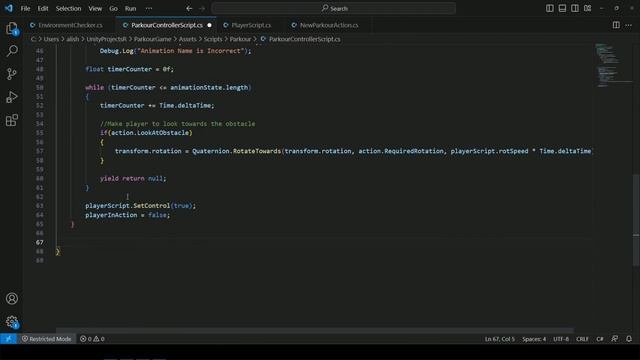
Task: Click 'if(action.LookAtObstacle)' code line
Action: pos(146,133)
